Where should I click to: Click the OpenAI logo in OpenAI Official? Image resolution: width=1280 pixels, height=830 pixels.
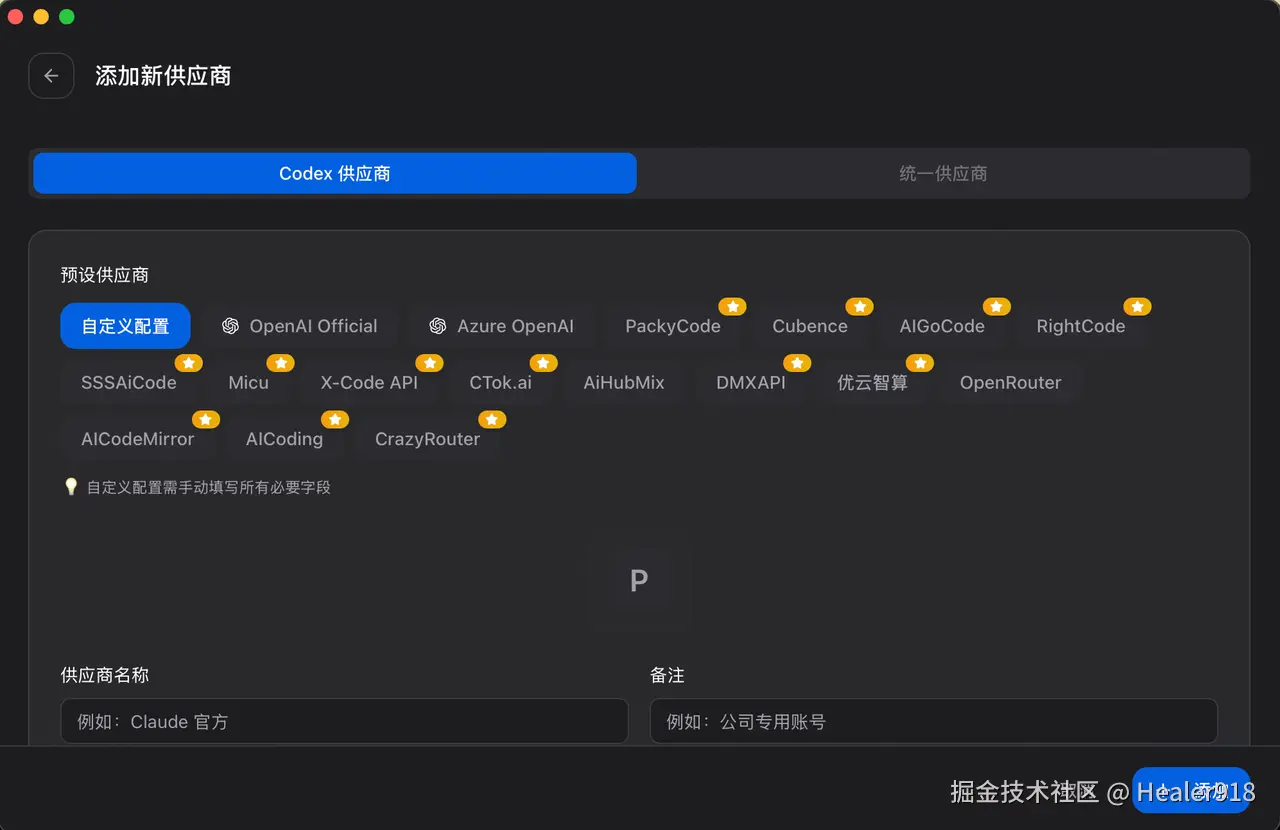point(231,326)
